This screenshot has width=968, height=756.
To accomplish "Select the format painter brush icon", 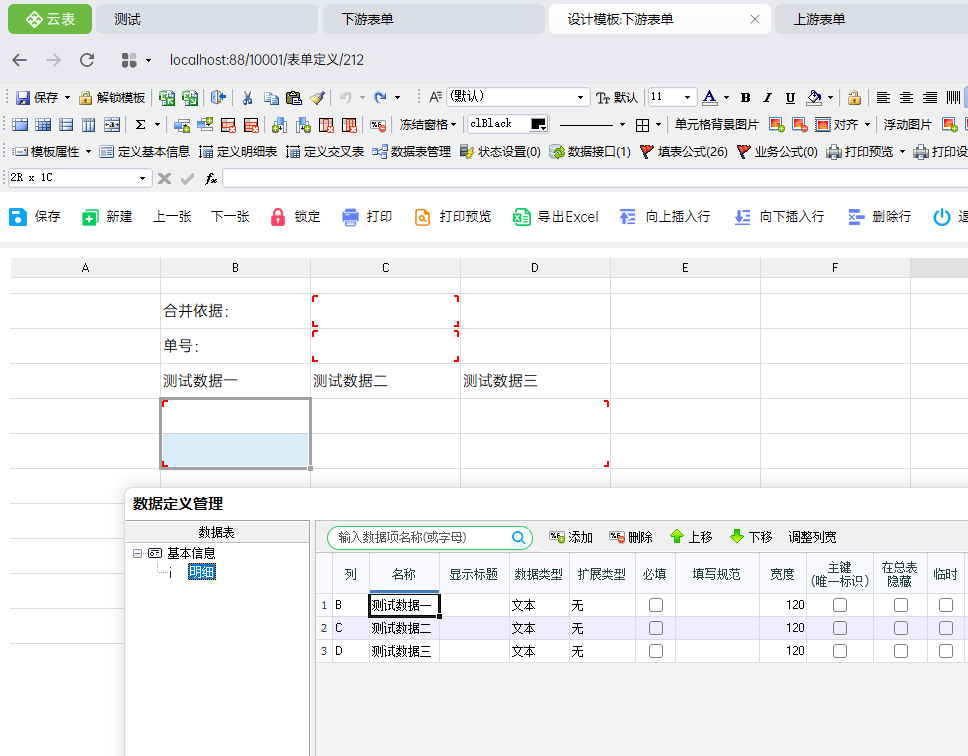I will click(317, 98).
